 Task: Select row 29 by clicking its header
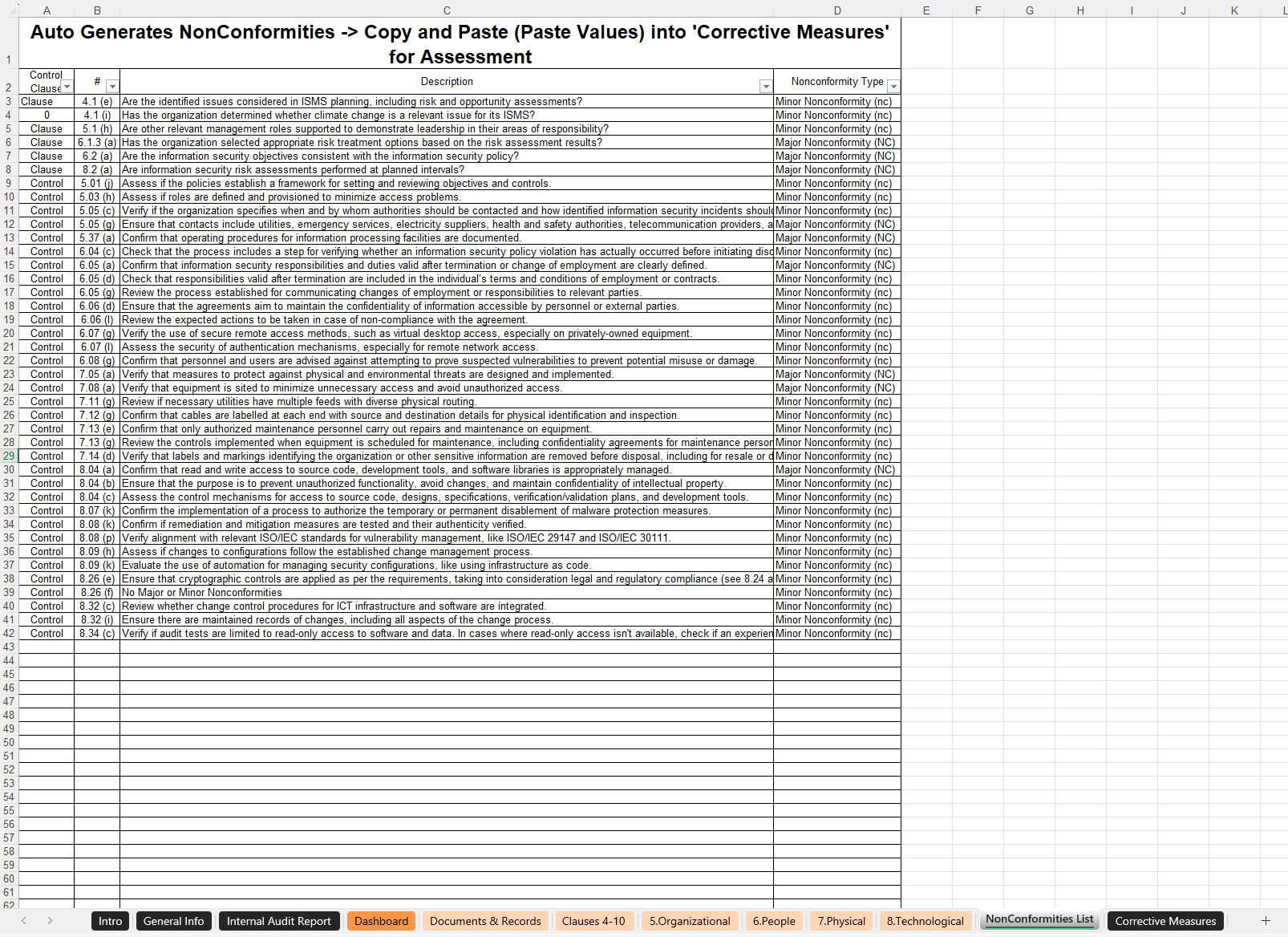coord(9,456)
